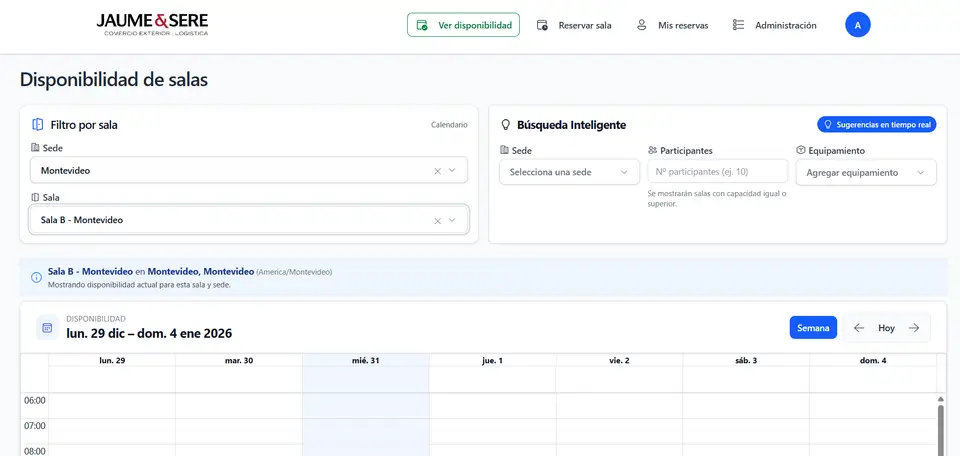The image size is (960, 456).
Task: Click the Búsqueda Inteligente lightbulb icon
Action: 506,125
